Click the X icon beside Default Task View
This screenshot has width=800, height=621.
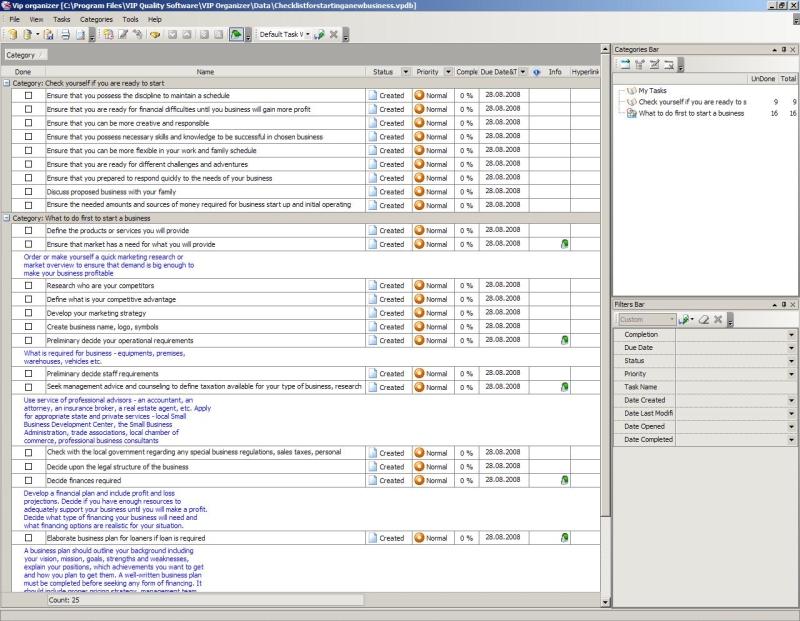point(332,35)
